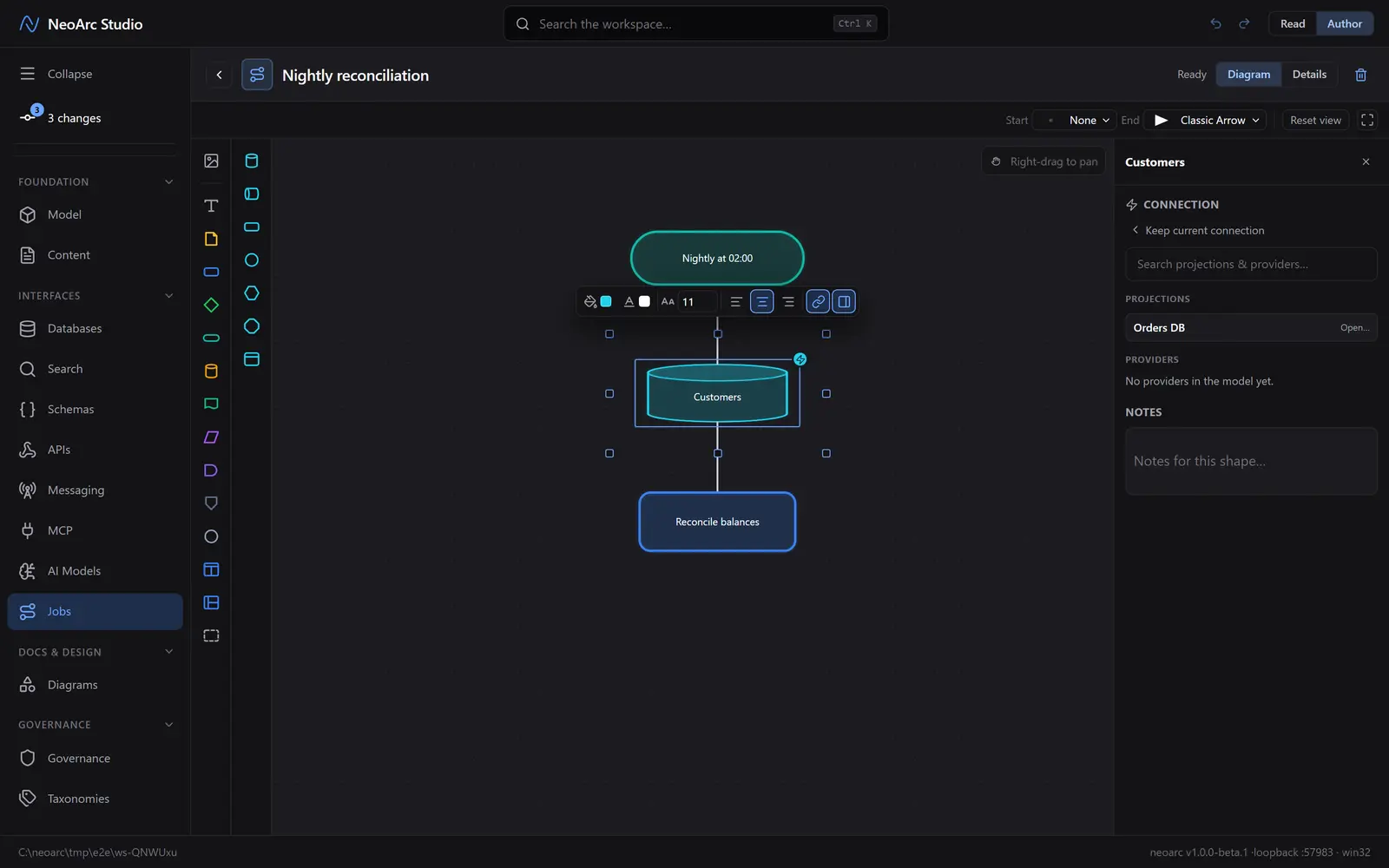
Task: Collapse the Docs & Design section
Action: click(x=169, y=652)
